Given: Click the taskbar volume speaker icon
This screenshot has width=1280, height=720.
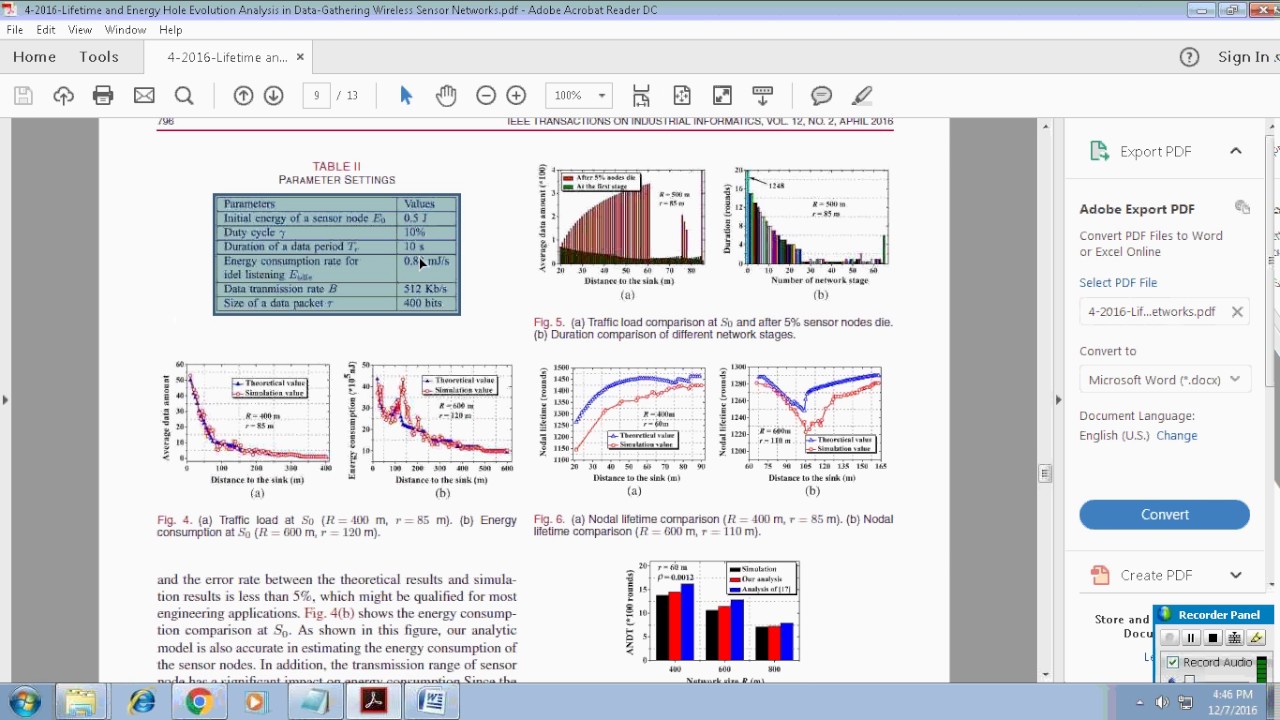Looking at the screenshot, I should (1162, 703).
